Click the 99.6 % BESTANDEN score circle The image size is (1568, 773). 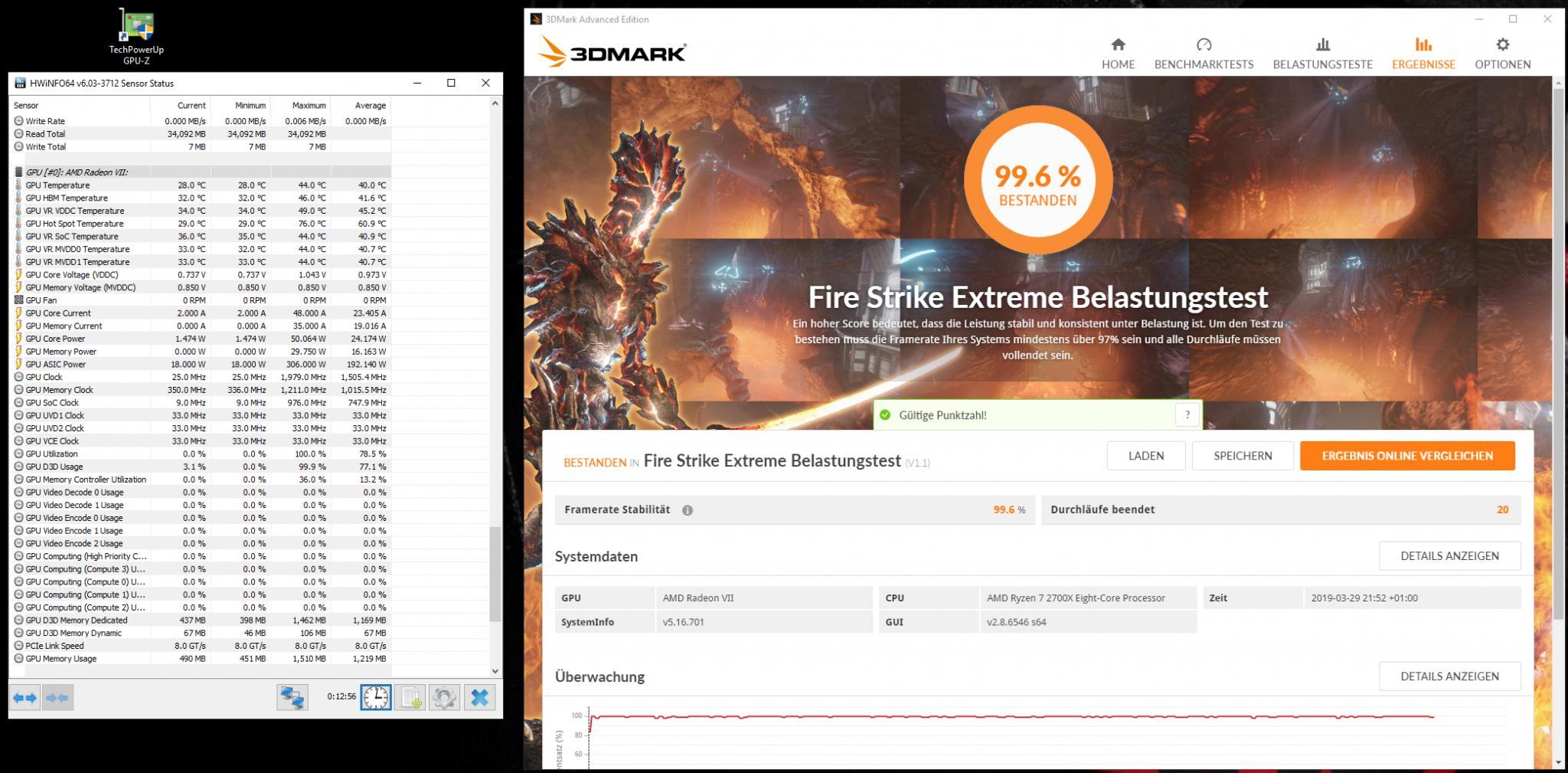point(1037,180)
